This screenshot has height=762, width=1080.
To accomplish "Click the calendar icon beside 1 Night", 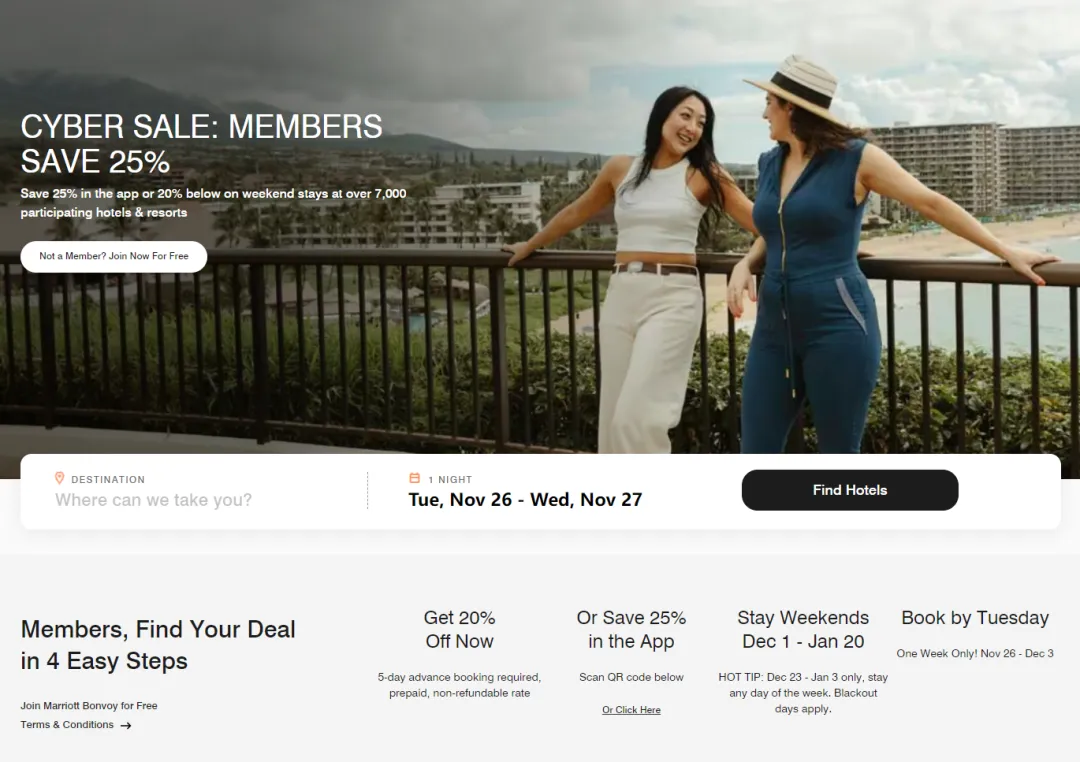I will tap(415, 478).
